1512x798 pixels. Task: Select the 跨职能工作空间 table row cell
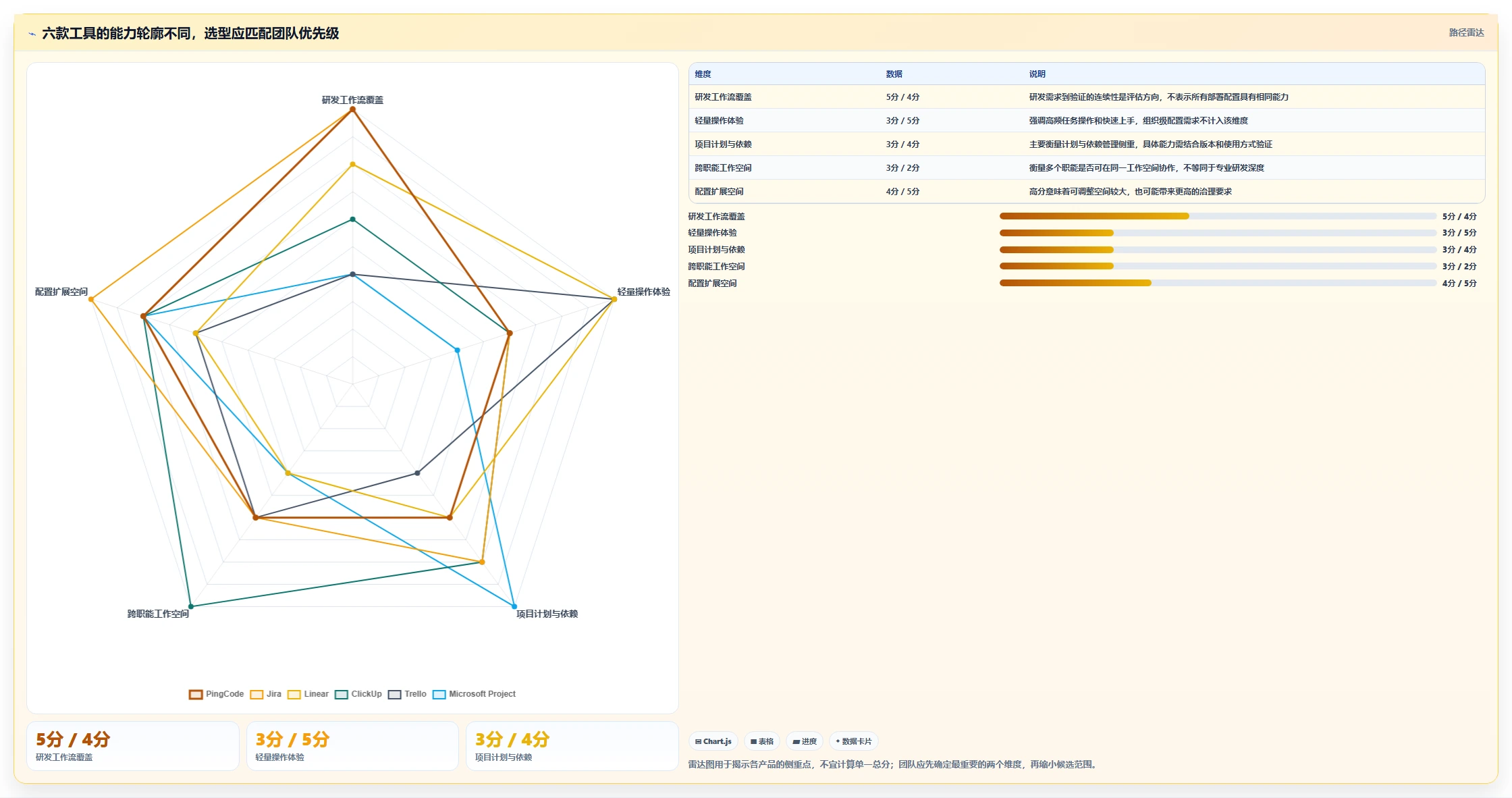(723, 168)
